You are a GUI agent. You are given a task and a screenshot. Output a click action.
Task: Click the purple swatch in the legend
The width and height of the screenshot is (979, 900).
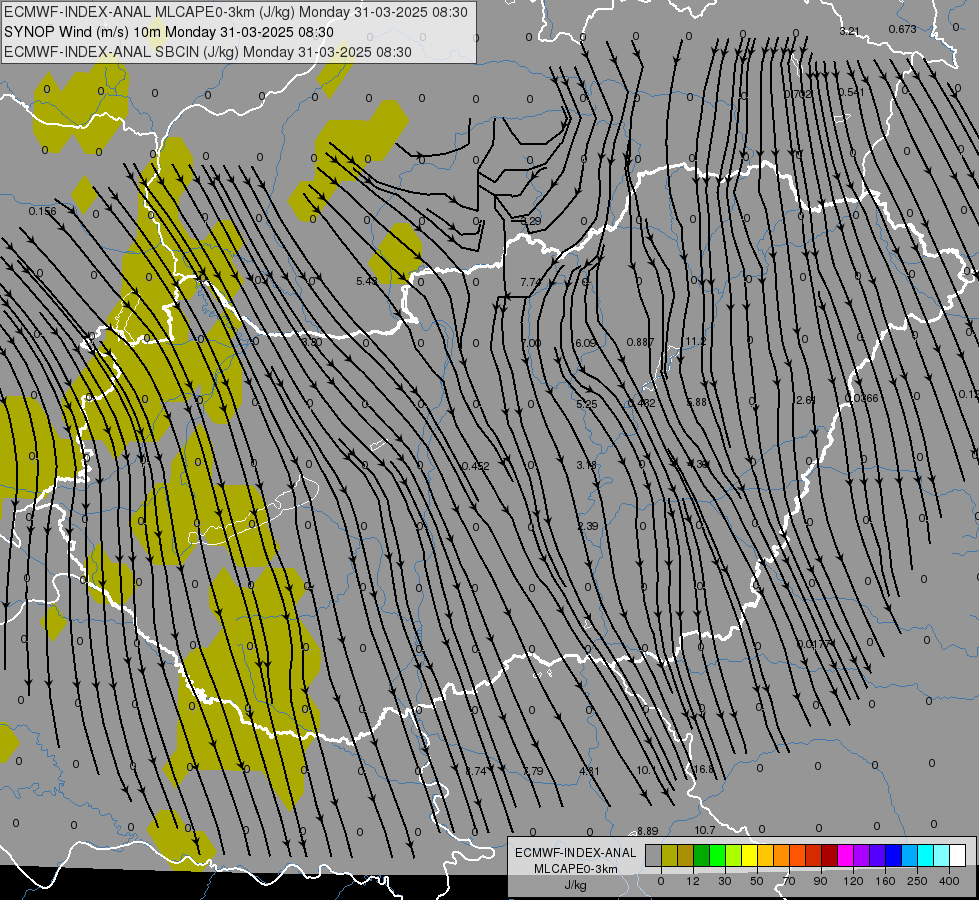point(862,855)
